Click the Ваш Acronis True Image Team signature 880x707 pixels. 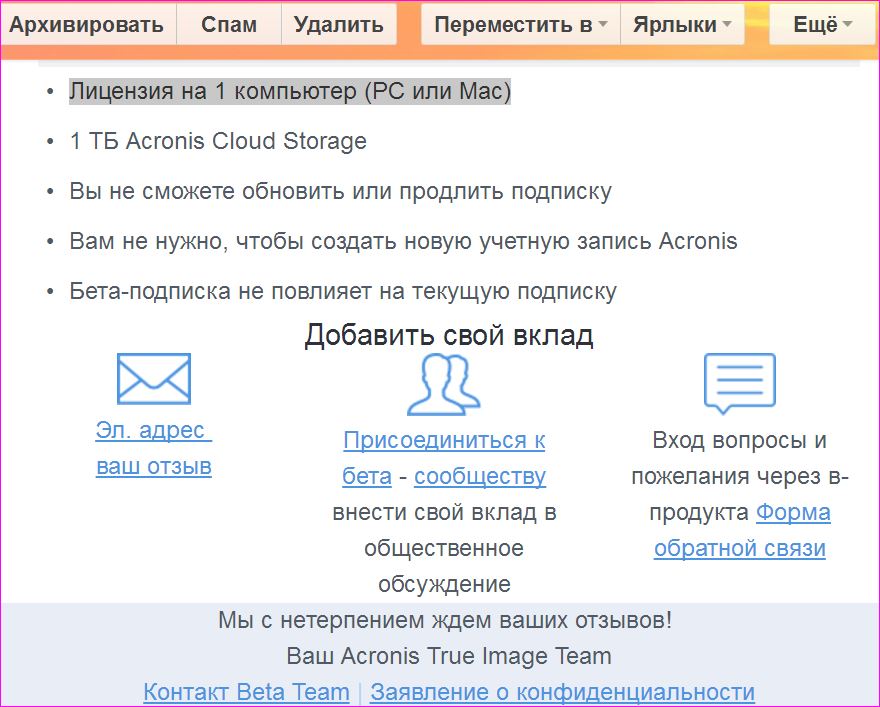click(x=448, y=657)
